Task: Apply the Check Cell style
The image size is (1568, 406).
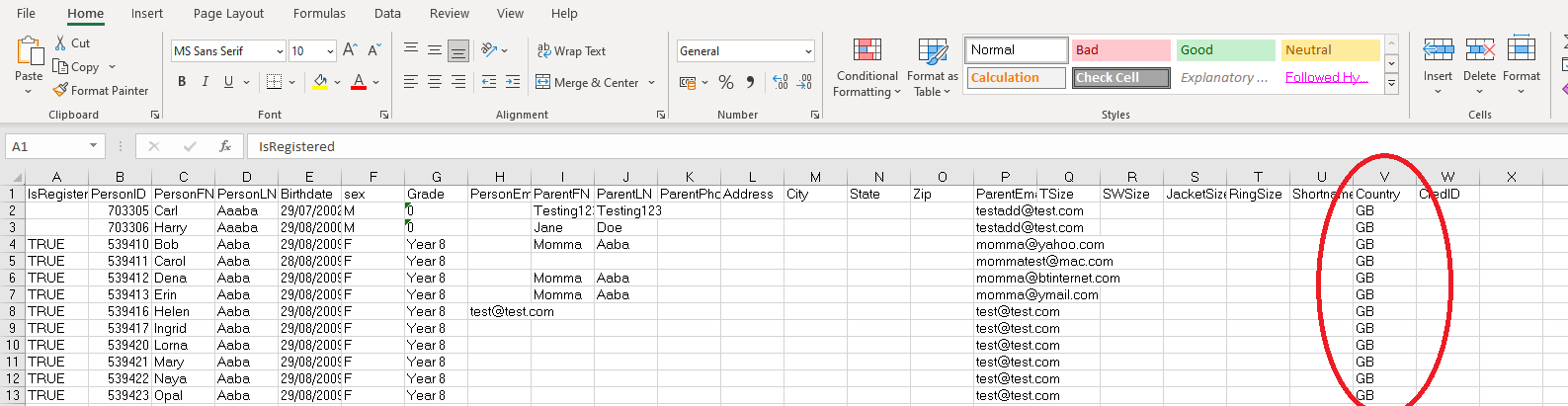Action: (x=1121, y=77)
